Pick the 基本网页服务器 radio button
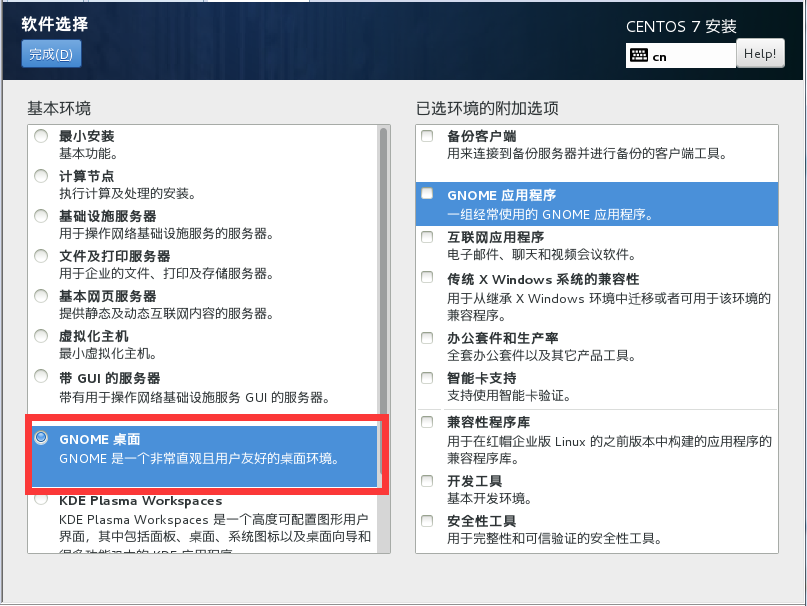This screenshot has height=606, width=807. pyautogui.click(x=41, y=296)
